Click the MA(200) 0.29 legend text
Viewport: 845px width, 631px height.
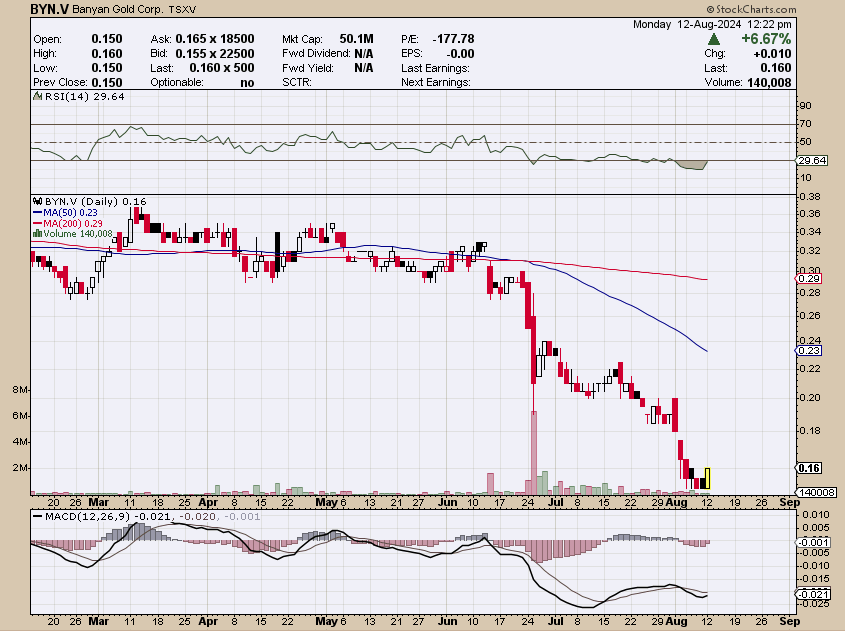pyautogui.click(x=73, y=224)
